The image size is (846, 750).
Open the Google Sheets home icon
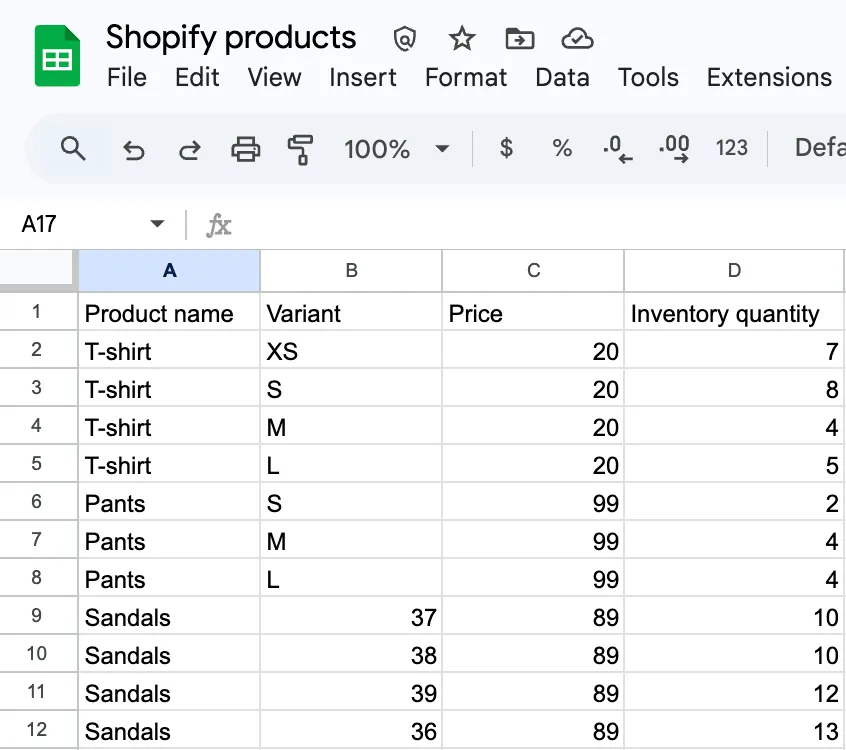click(57, 56)
